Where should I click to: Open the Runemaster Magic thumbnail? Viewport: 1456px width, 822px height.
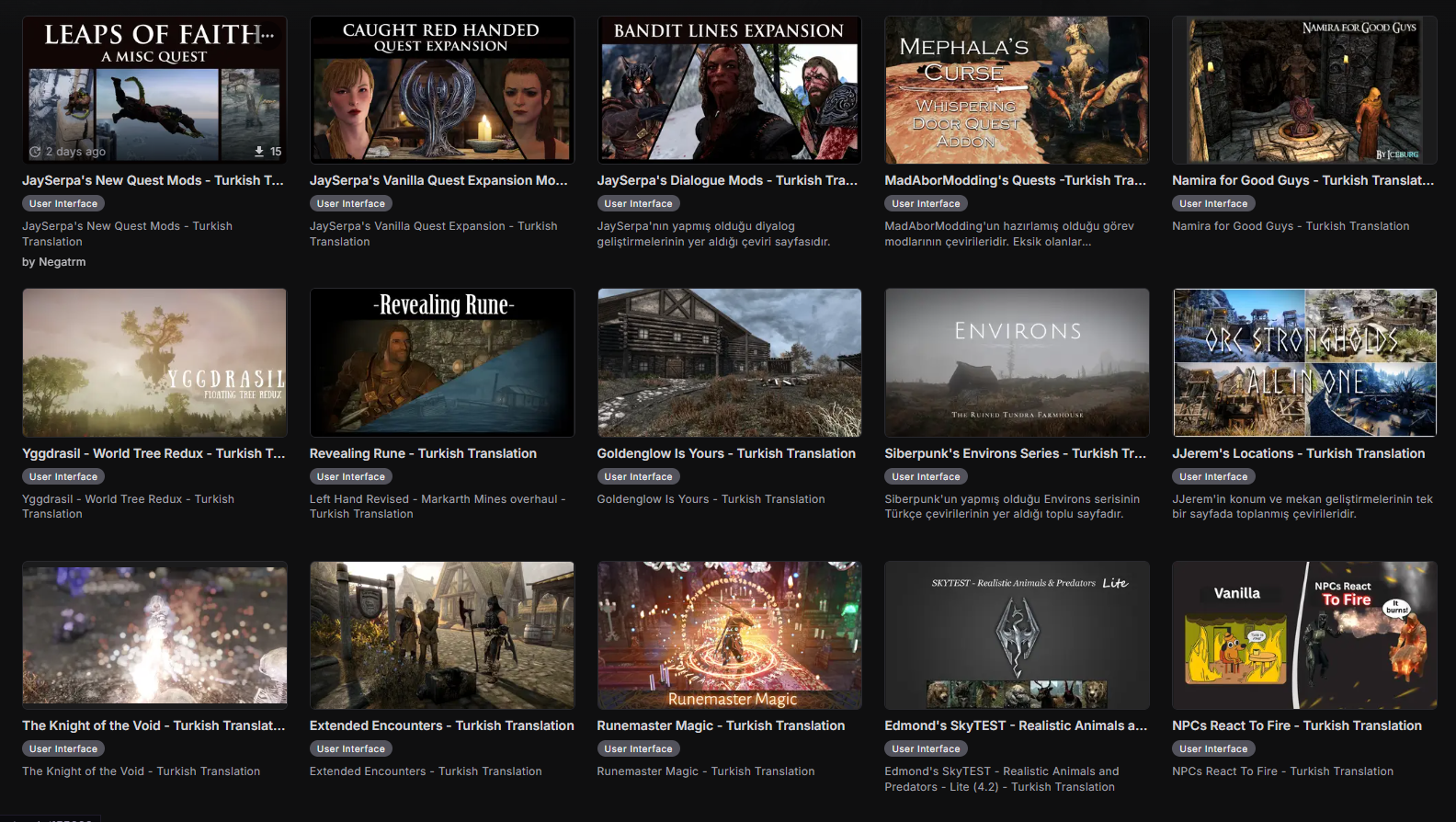[x=730, y=635]
